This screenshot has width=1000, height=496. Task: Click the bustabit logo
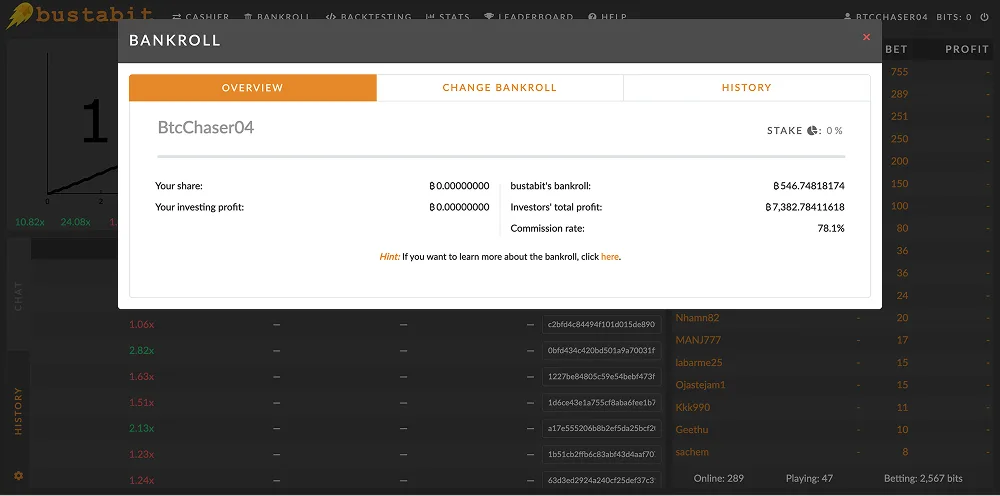pyautogui.click(x=78, y=16)
